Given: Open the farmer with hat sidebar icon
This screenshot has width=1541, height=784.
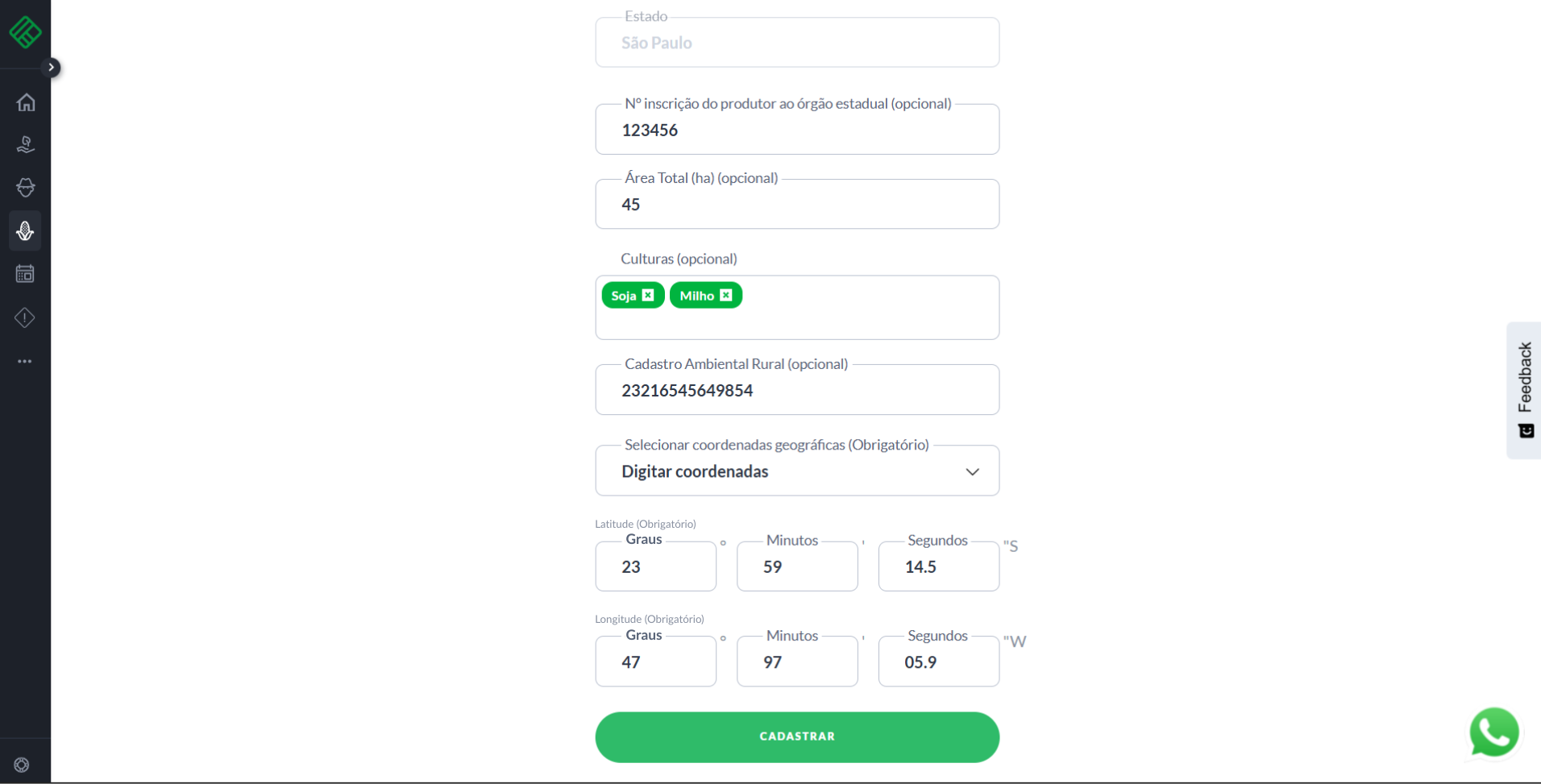Looking at the screenshot, I should (x=26, y=188).
